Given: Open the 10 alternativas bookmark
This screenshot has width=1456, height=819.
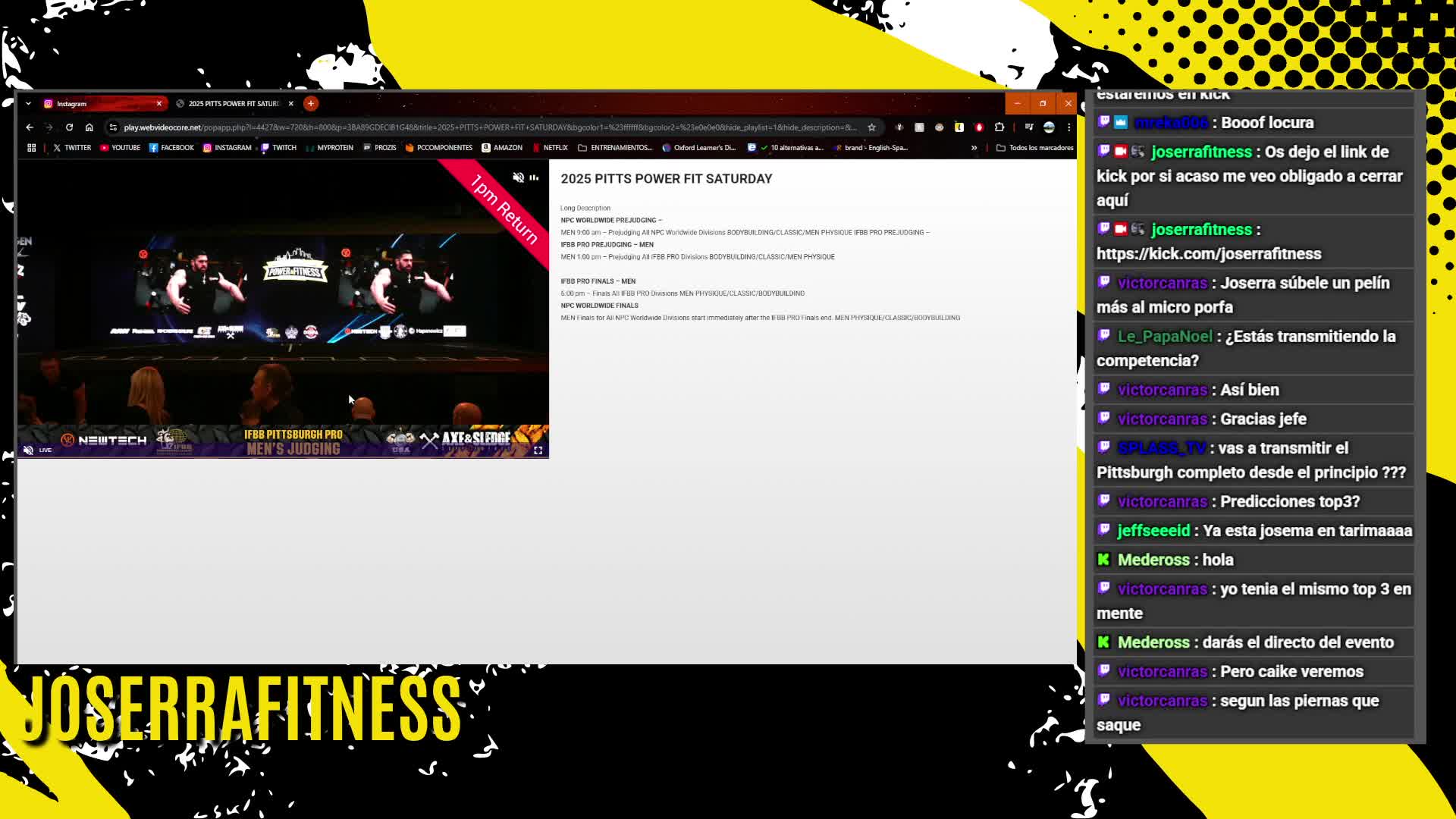Looking at the screenshot, I should pyautogui.click(x=786, y=148).
